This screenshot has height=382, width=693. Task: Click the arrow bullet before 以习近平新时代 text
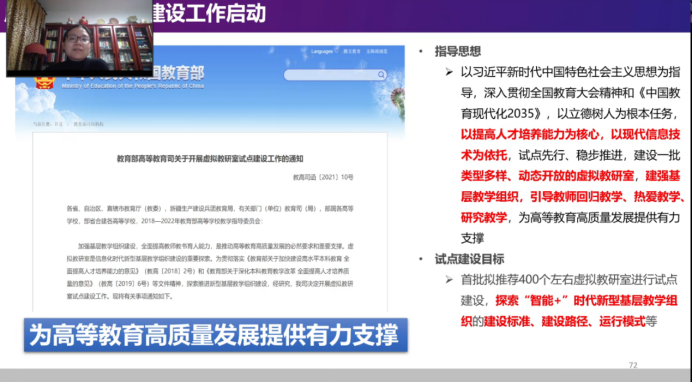click(x=449, y=72)
